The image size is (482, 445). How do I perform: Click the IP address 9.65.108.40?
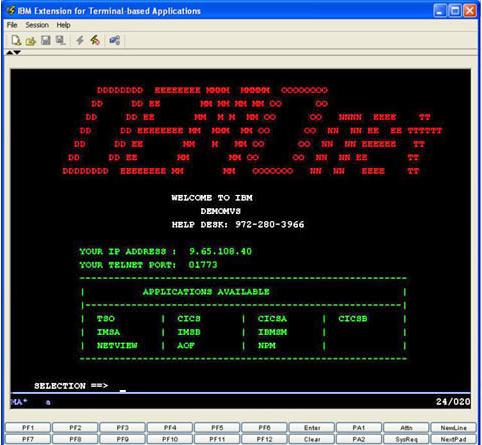(220, 251)
